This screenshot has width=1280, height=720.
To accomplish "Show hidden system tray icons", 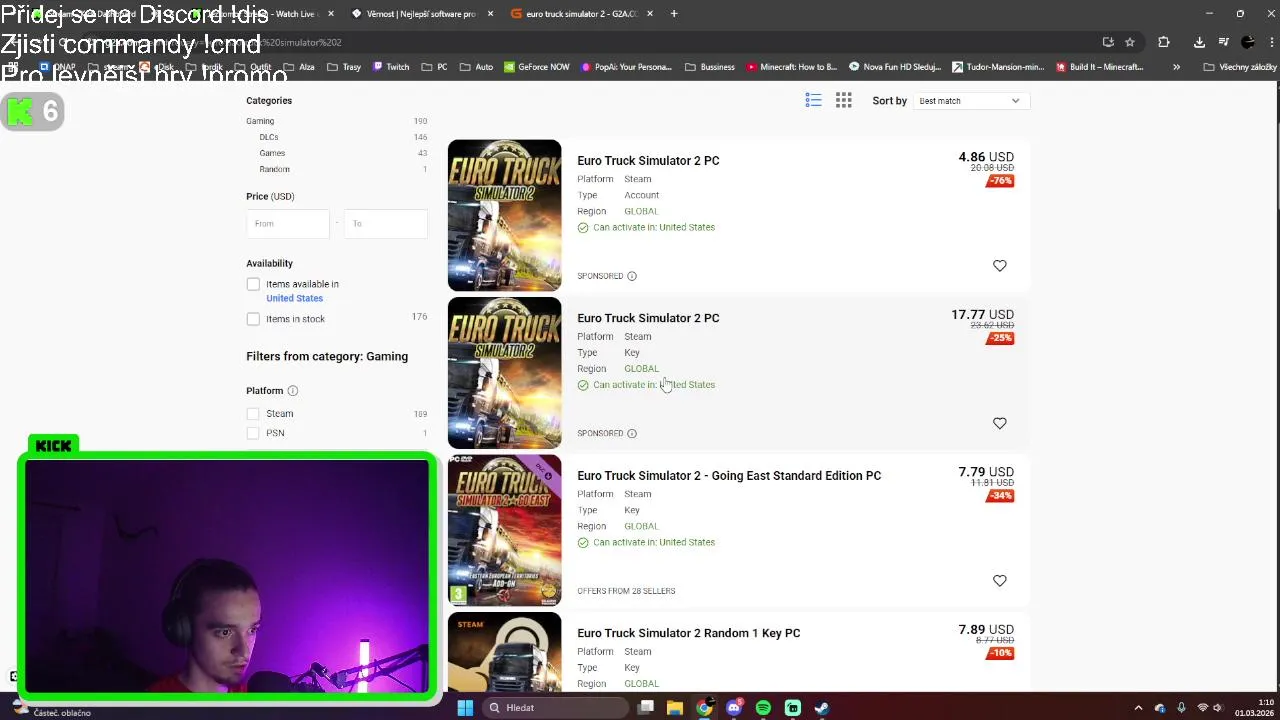I will click(1138, 708).
